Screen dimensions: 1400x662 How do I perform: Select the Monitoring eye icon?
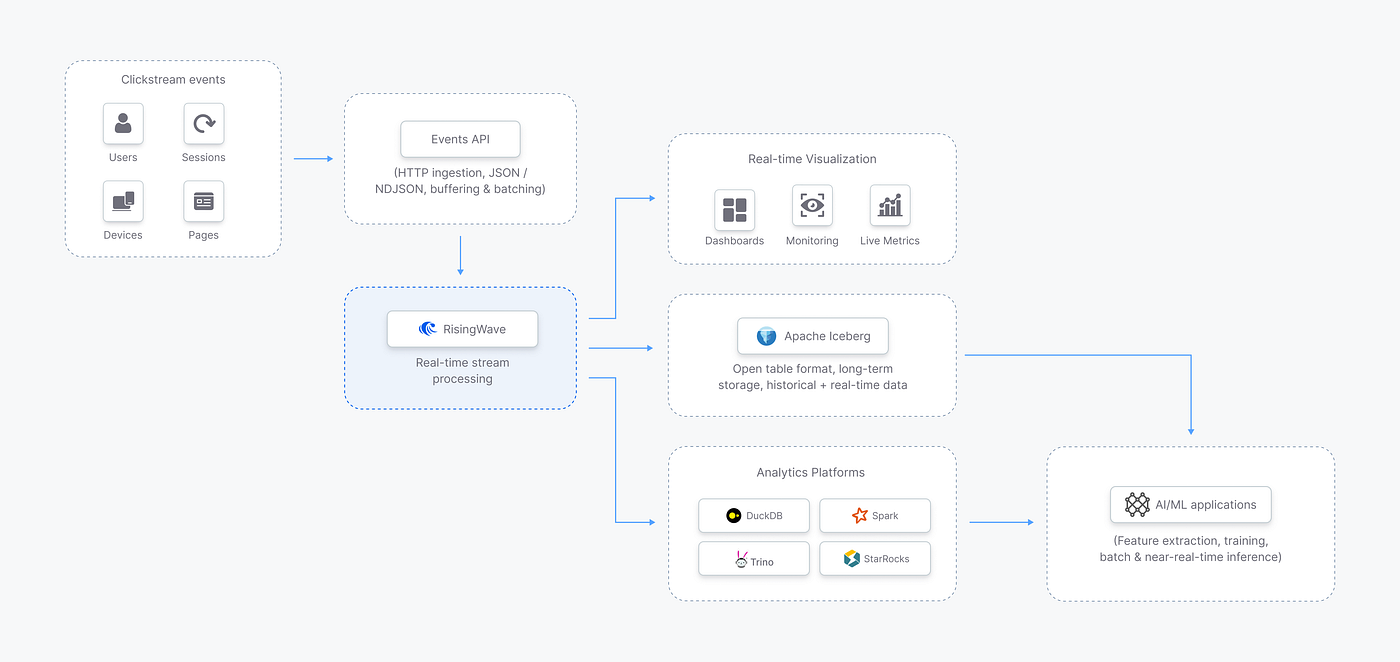(x=812, y=205)
